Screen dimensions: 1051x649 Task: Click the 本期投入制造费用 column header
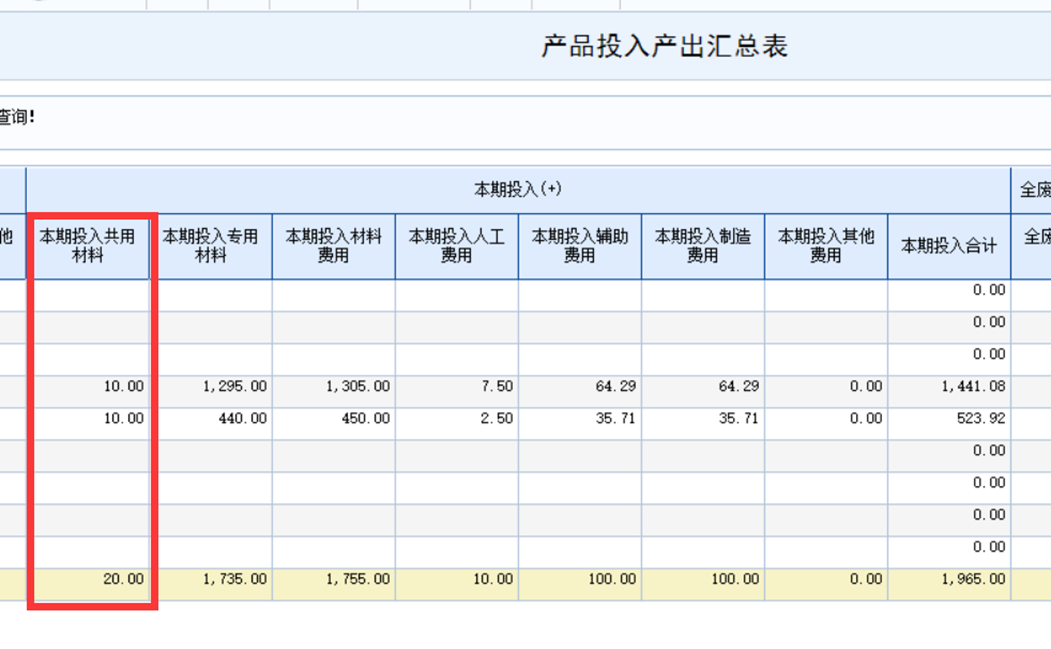(703, 246)
